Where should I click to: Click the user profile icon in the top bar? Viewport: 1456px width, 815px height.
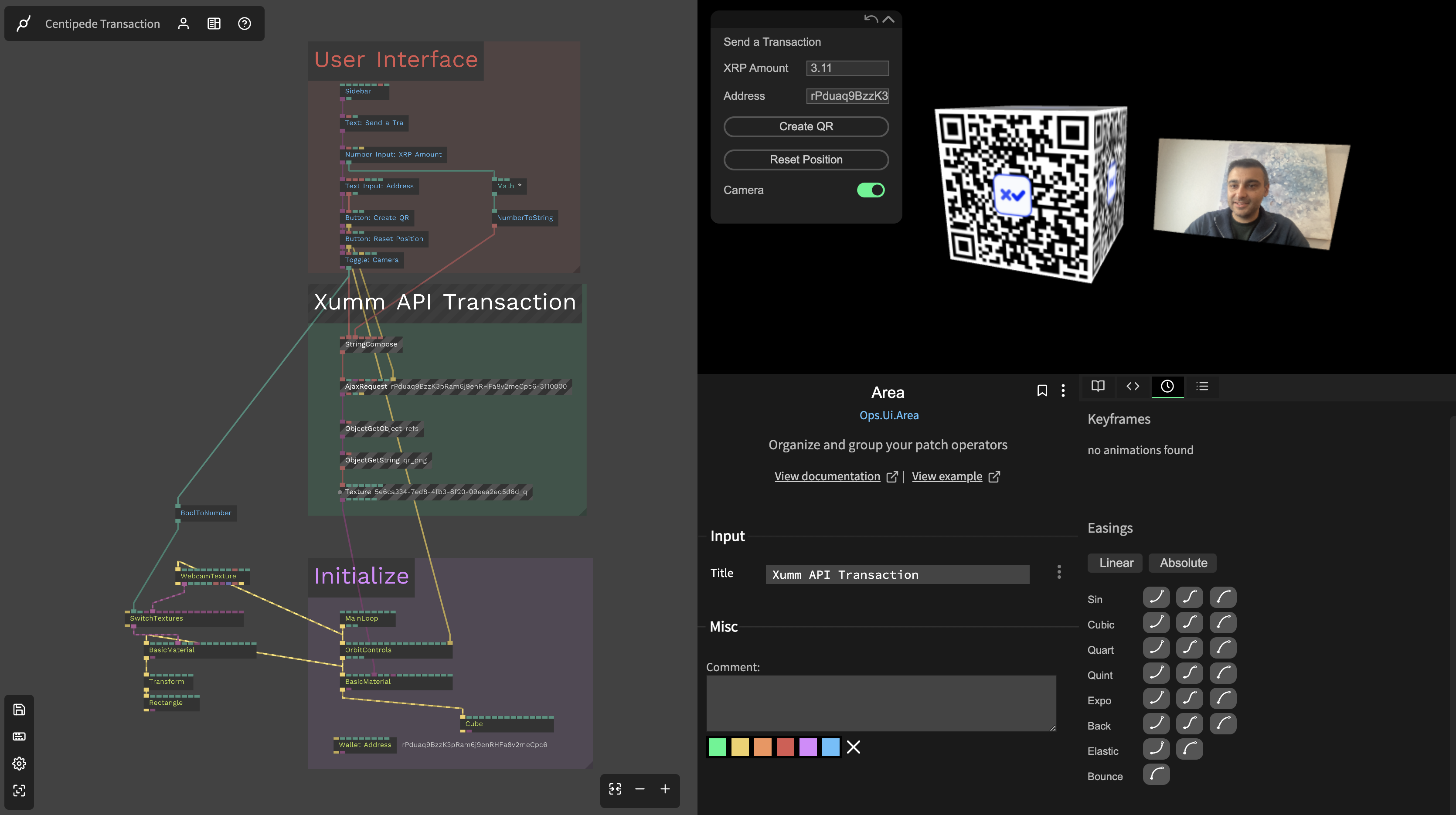point(183,24)
